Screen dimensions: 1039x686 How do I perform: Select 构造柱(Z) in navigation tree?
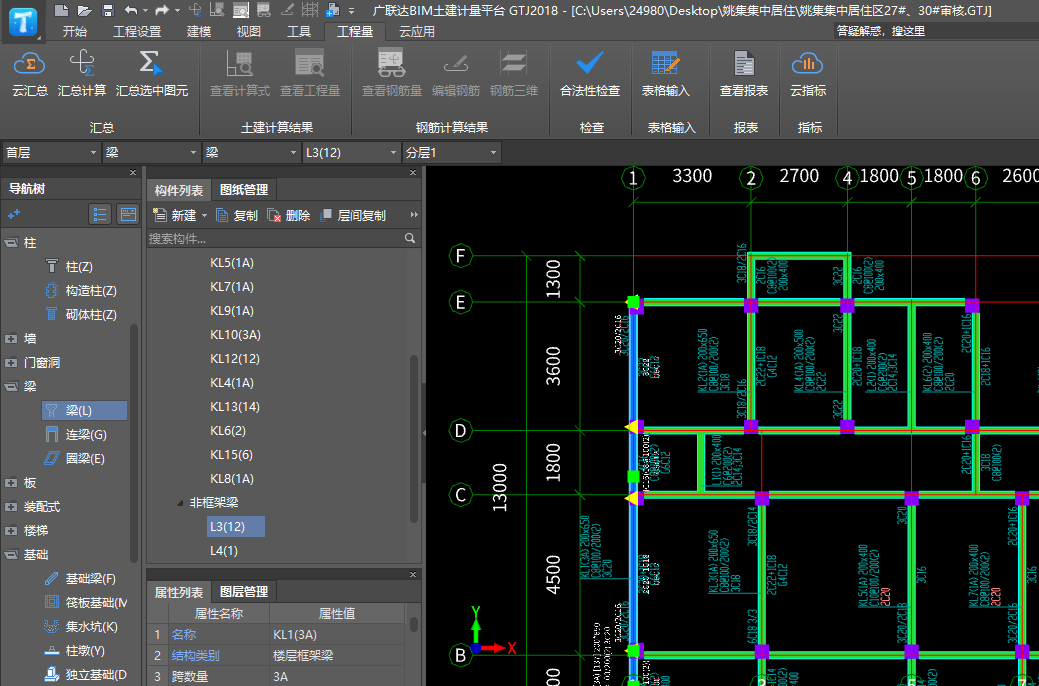91,290
